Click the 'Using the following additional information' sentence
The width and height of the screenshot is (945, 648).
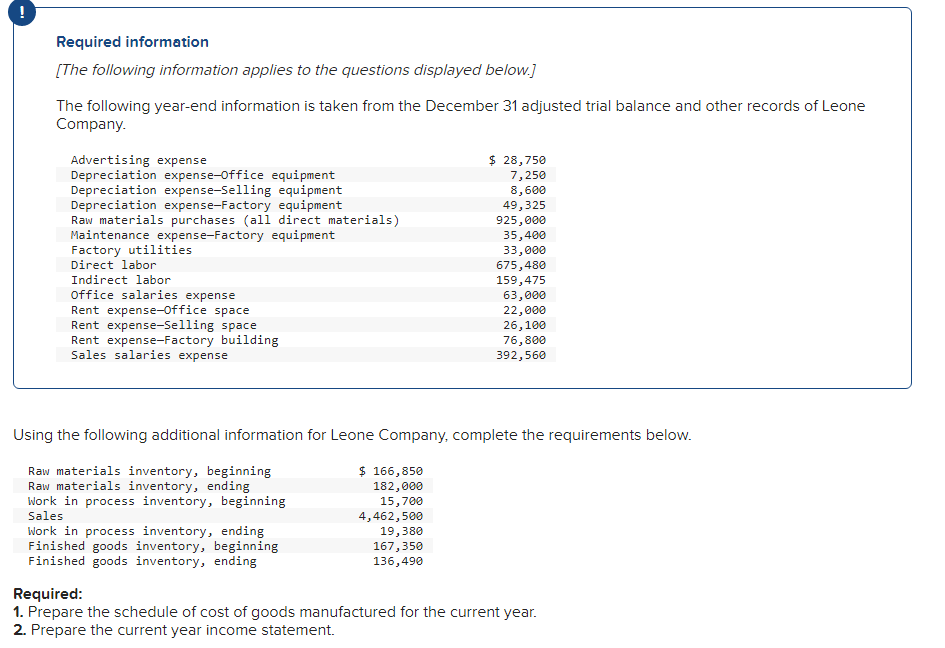(x=352, y=435)
